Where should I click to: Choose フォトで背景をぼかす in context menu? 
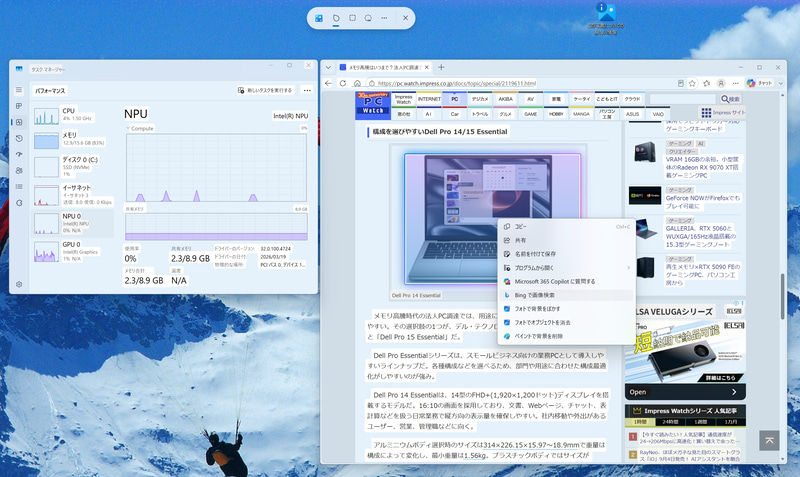pyautogui.click(x=566, y=309)
